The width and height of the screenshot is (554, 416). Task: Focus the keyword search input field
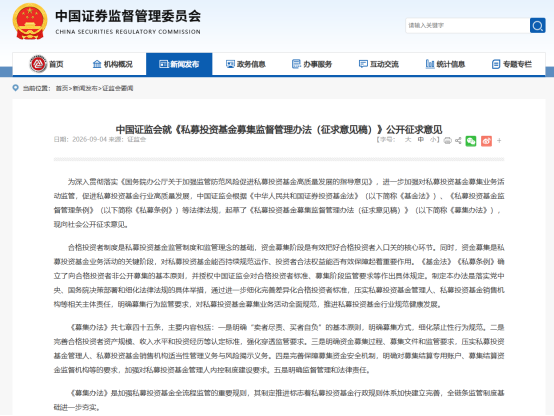[467, 25]
